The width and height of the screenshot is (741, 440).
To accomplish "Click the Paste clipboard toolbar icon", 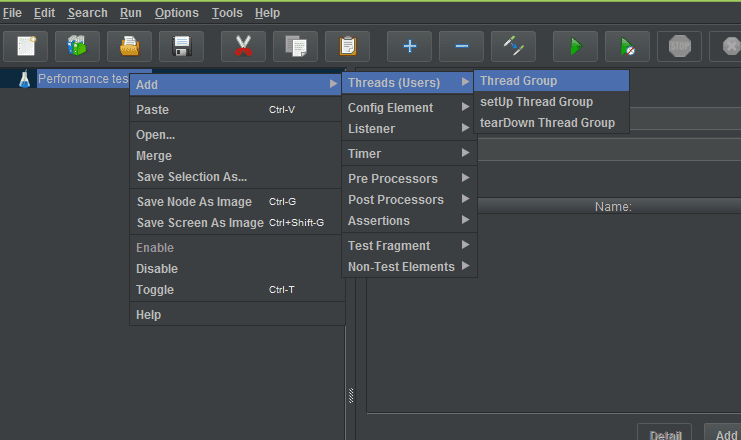I will (x=347, y=46).
